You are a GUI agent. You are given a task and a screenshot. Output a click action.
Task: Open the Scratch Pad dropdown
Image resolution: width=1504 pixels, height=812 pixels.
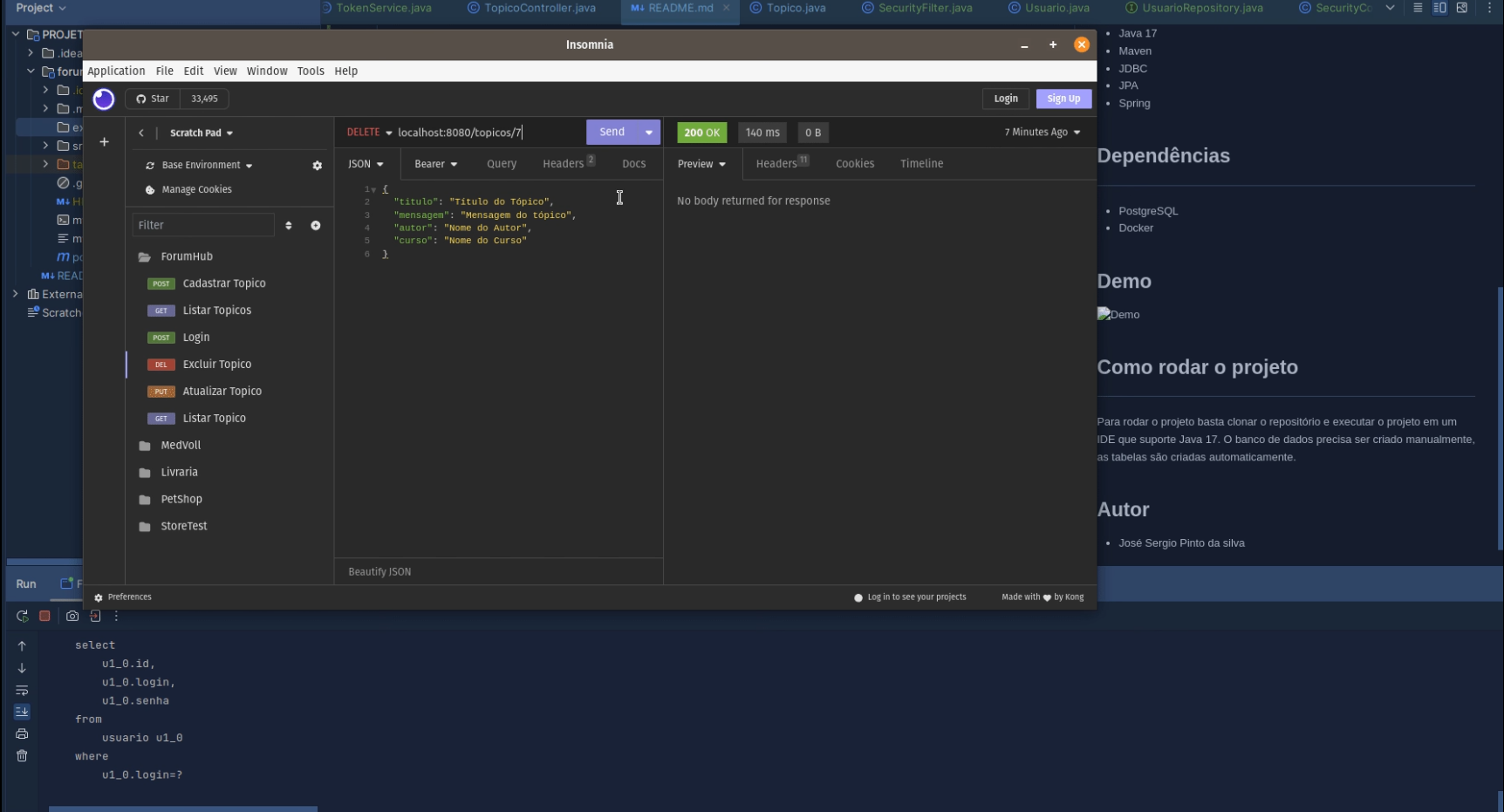tap(202, 133)
